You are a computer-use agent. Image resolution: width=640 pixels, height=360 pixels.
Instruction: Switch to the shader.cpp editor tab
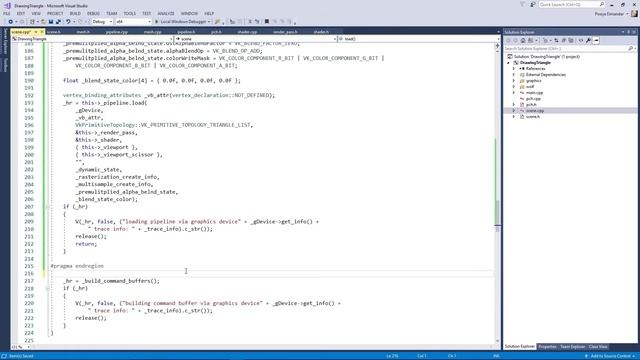[x=247, y=32]
